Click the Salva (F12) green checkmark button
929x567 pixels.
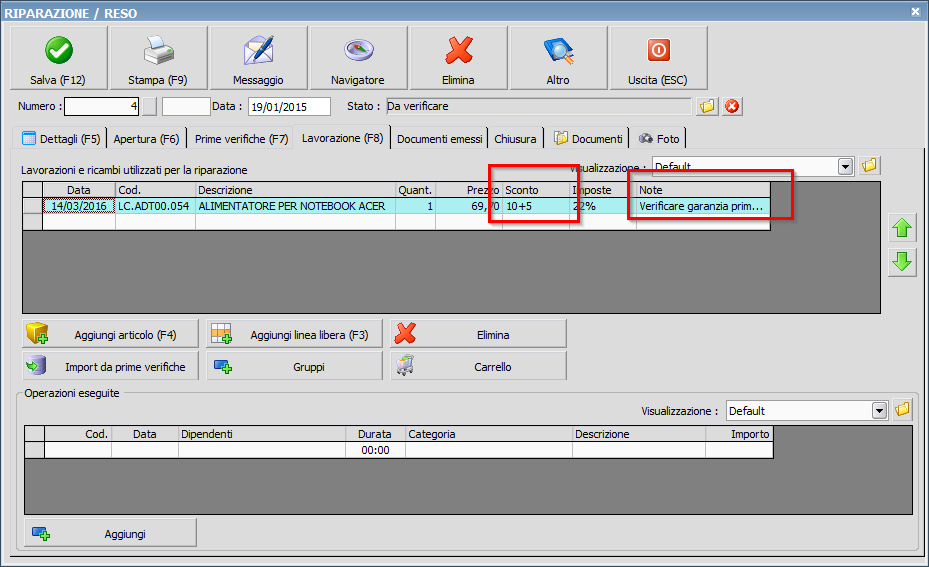tap(59, 58)
